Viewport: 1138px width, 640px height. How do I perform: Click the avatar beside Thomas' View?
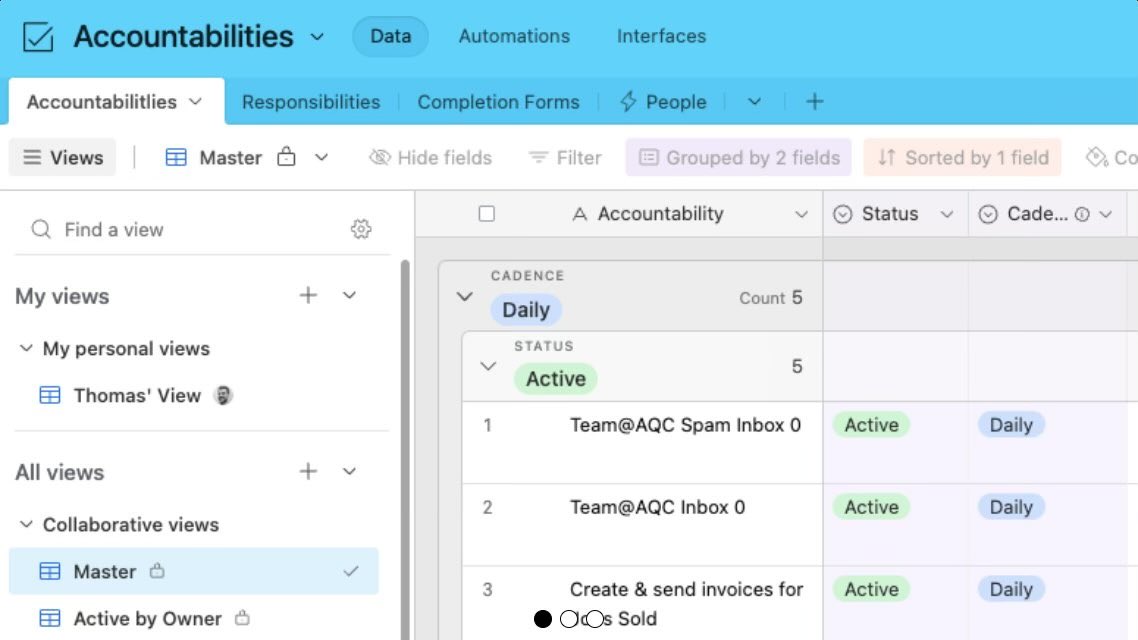(224, 395)
